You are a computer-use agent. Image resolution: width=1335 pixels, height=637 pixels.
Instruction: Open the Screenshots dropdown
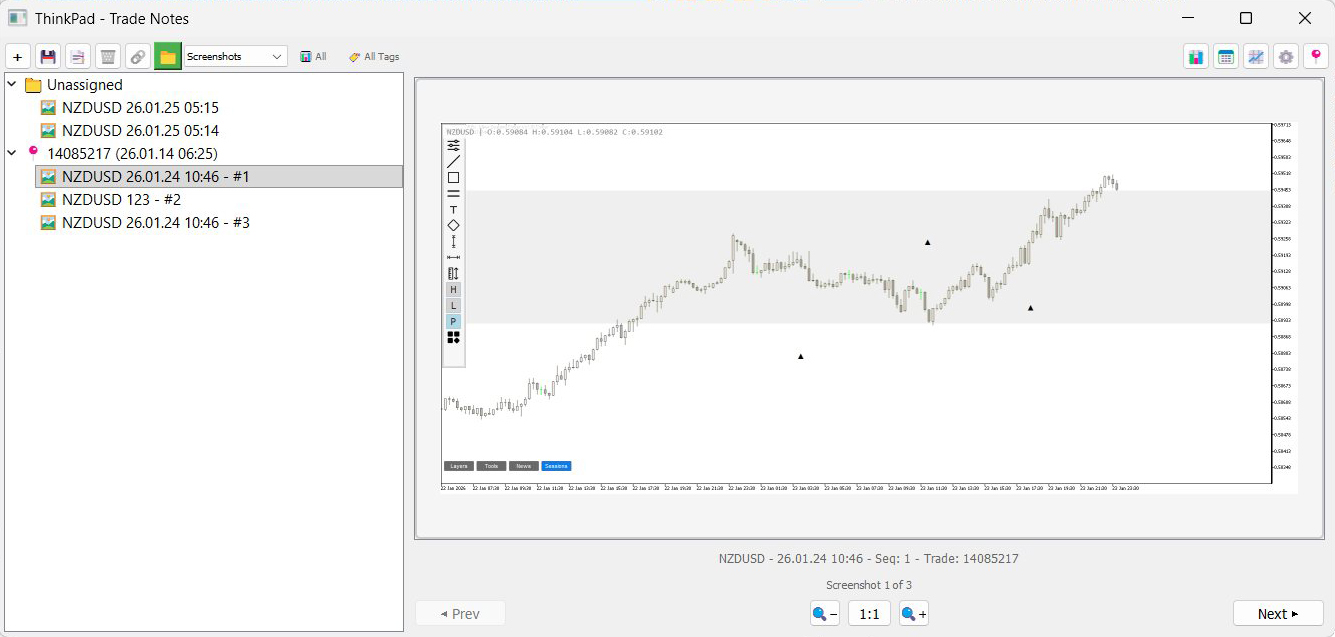pyautogui.click(x=236, y=57)
